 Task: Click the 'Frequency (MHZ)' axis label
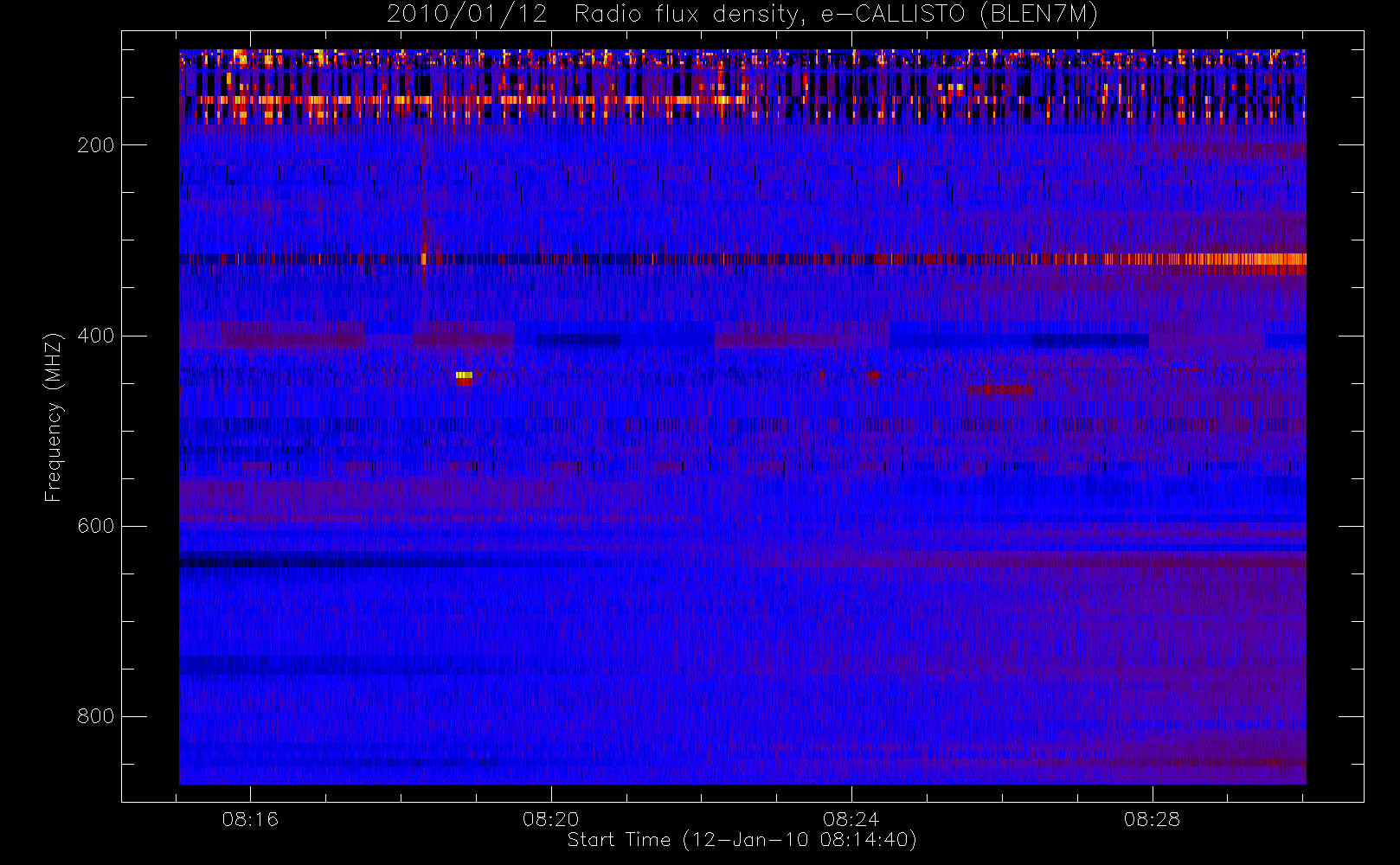point(54,417)
